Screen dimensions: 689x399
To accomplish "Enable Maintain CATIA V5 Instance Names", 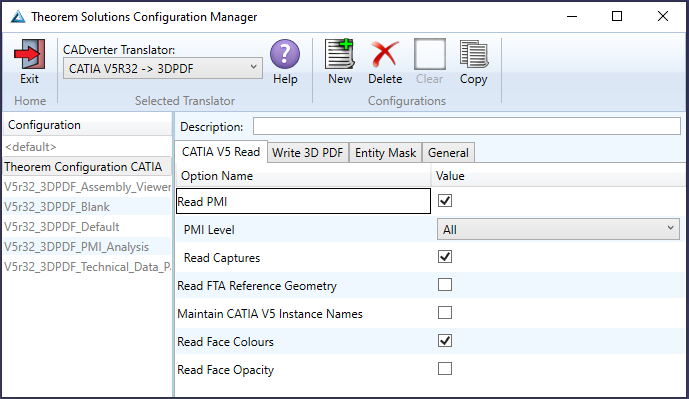I will tap(445, 313).
